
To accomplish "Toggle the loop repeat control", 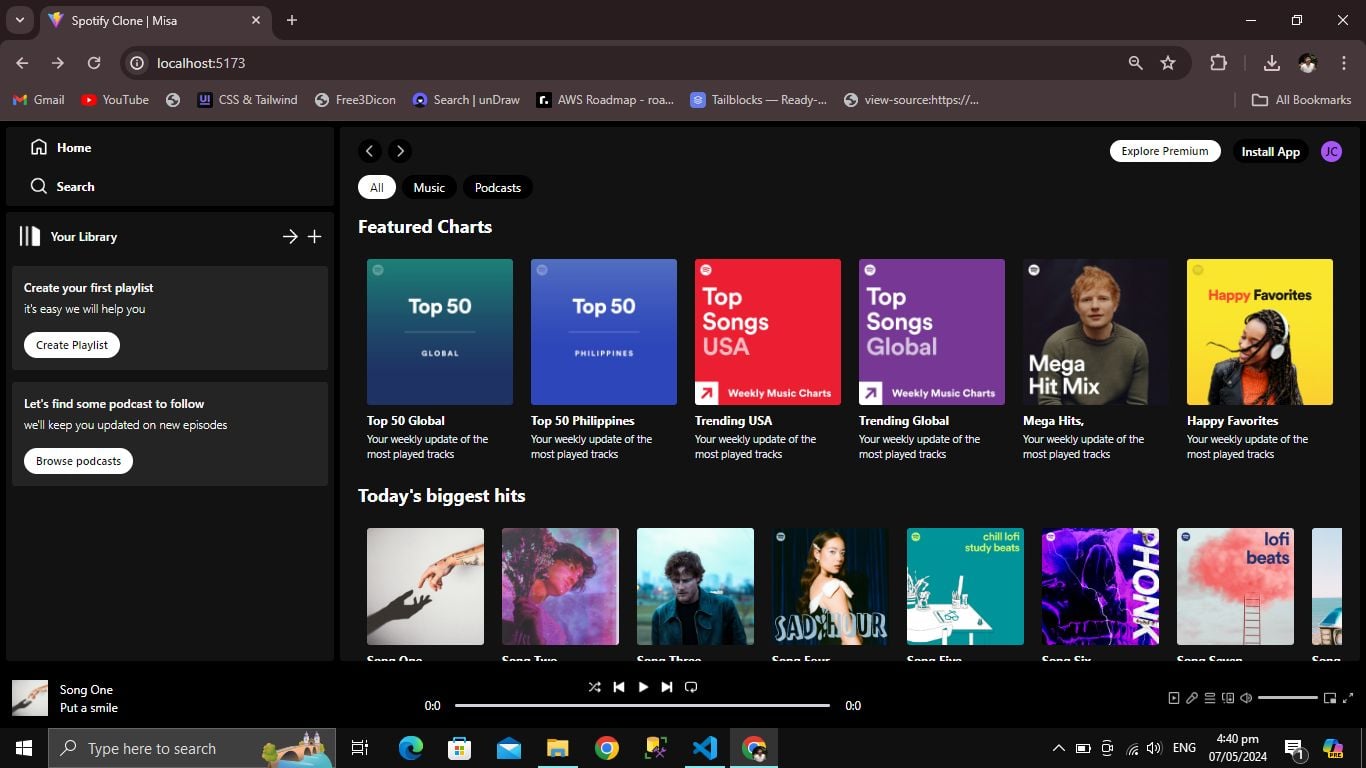I will [691, 687].
